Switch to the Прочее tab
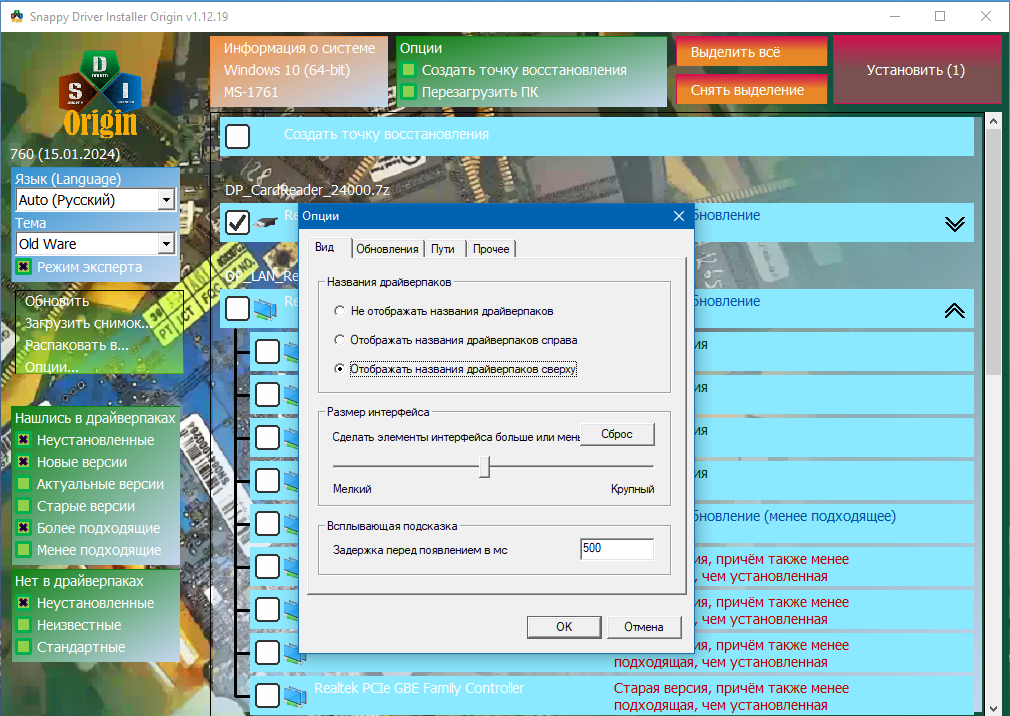 491,249
